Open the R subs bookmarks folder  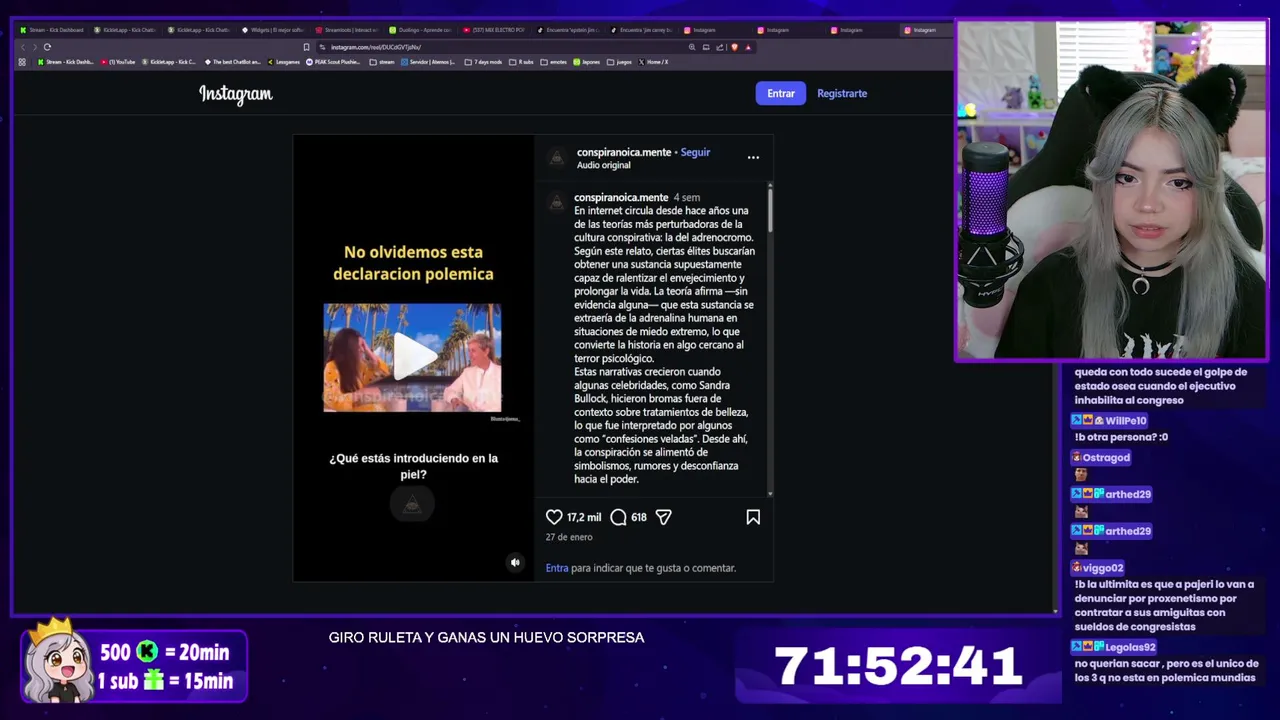point(522,62)
